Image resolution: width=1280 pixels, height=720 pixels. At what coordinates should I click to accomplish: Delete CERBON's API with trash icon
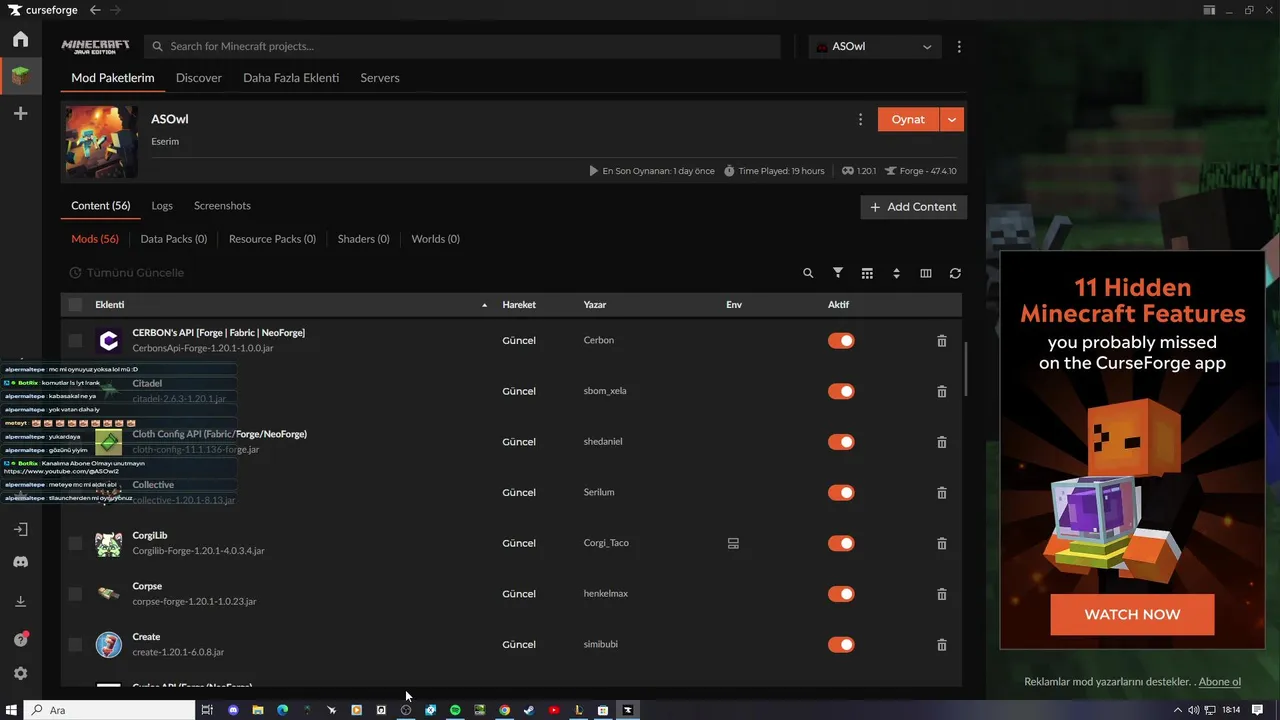pos(941,341)
